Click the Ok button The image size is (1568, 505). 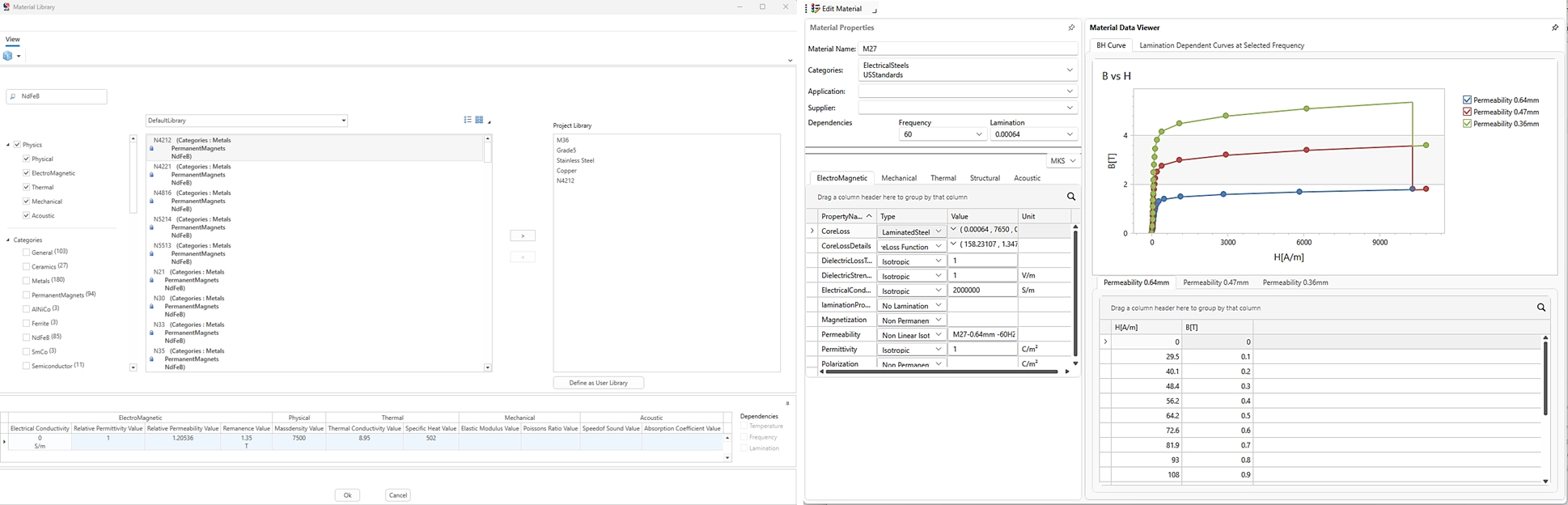coord(347,495)
